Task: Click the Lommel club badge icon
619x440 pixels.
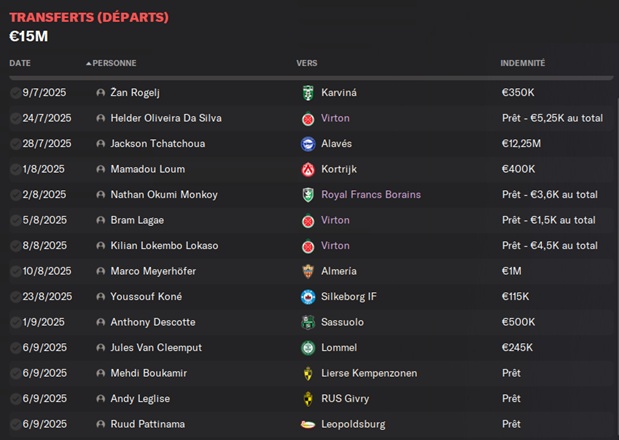Action: click(308, 348)
